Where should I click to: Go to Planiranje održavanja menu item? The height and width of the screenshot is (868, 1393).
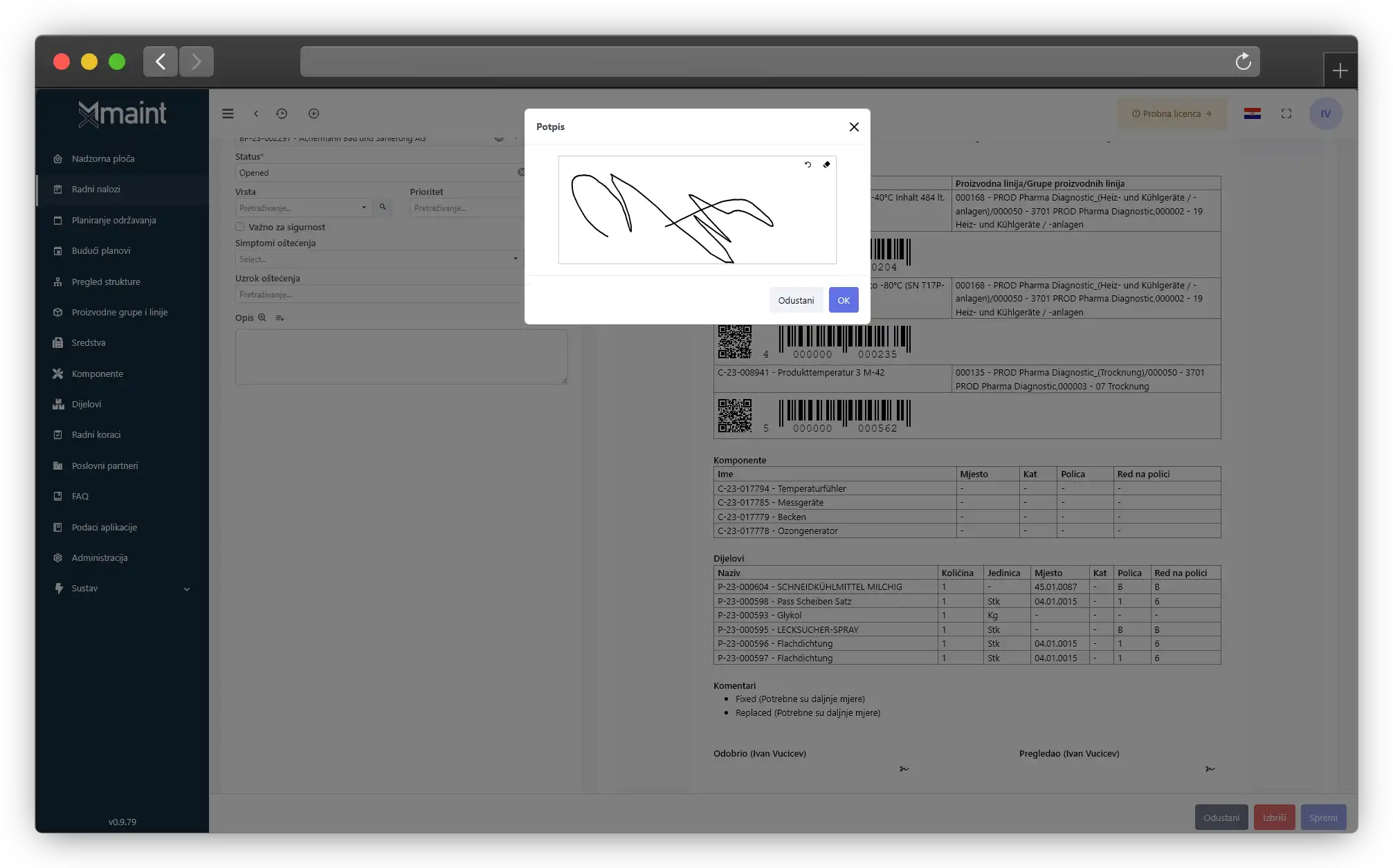[x=113, y=221]
